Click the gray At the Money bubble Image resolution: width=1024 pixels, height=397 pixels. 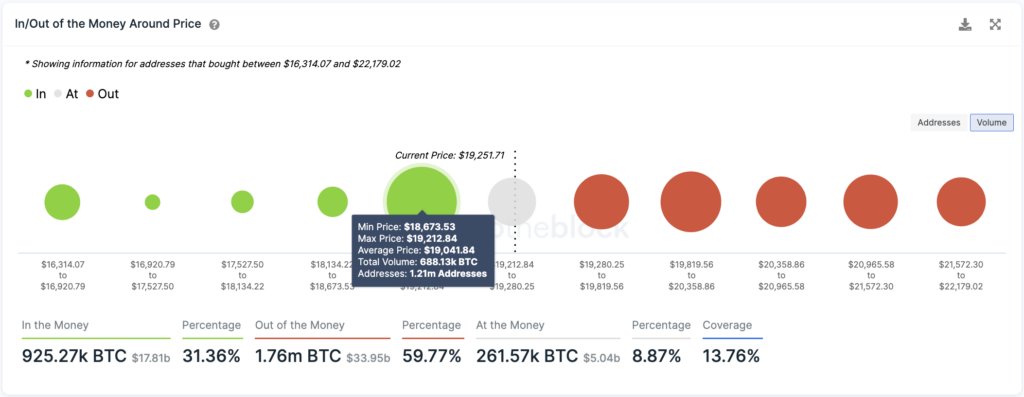pos(512,202)
